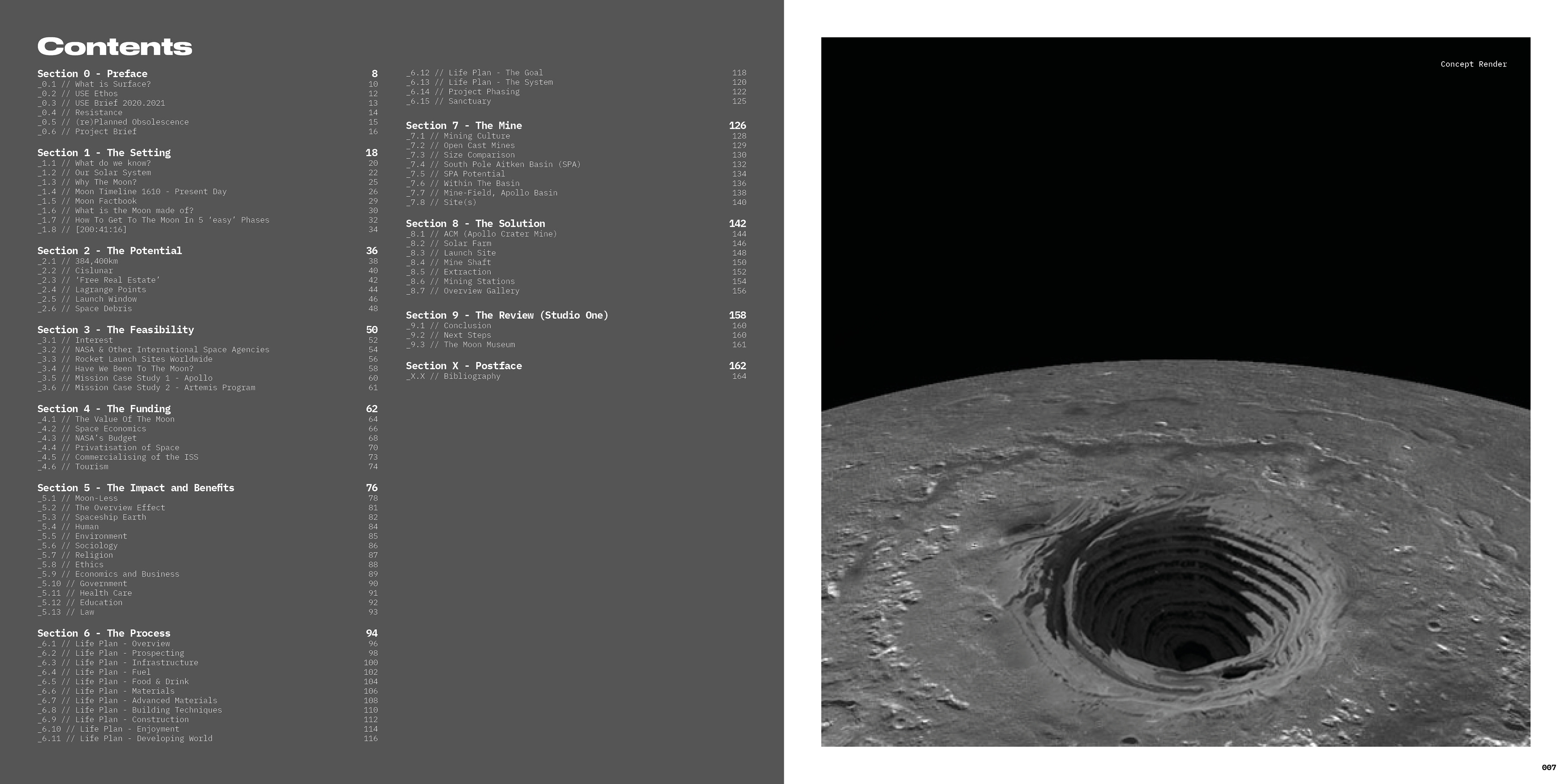This screenshot has width=1568, height=784.
Task: Select Section 2 - The Potential entry
Action: [x=109, y=251]
